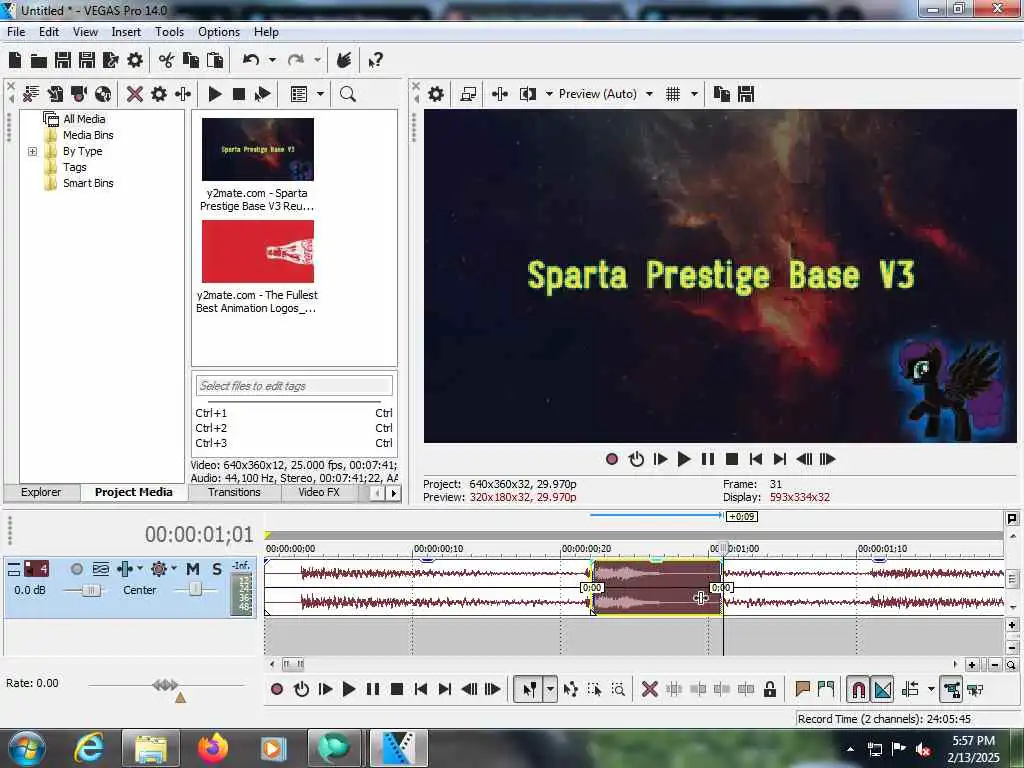This screenshot has width=1024, height=768.
Task: Click the playback Rate slider
Action: tap(165, 685)
